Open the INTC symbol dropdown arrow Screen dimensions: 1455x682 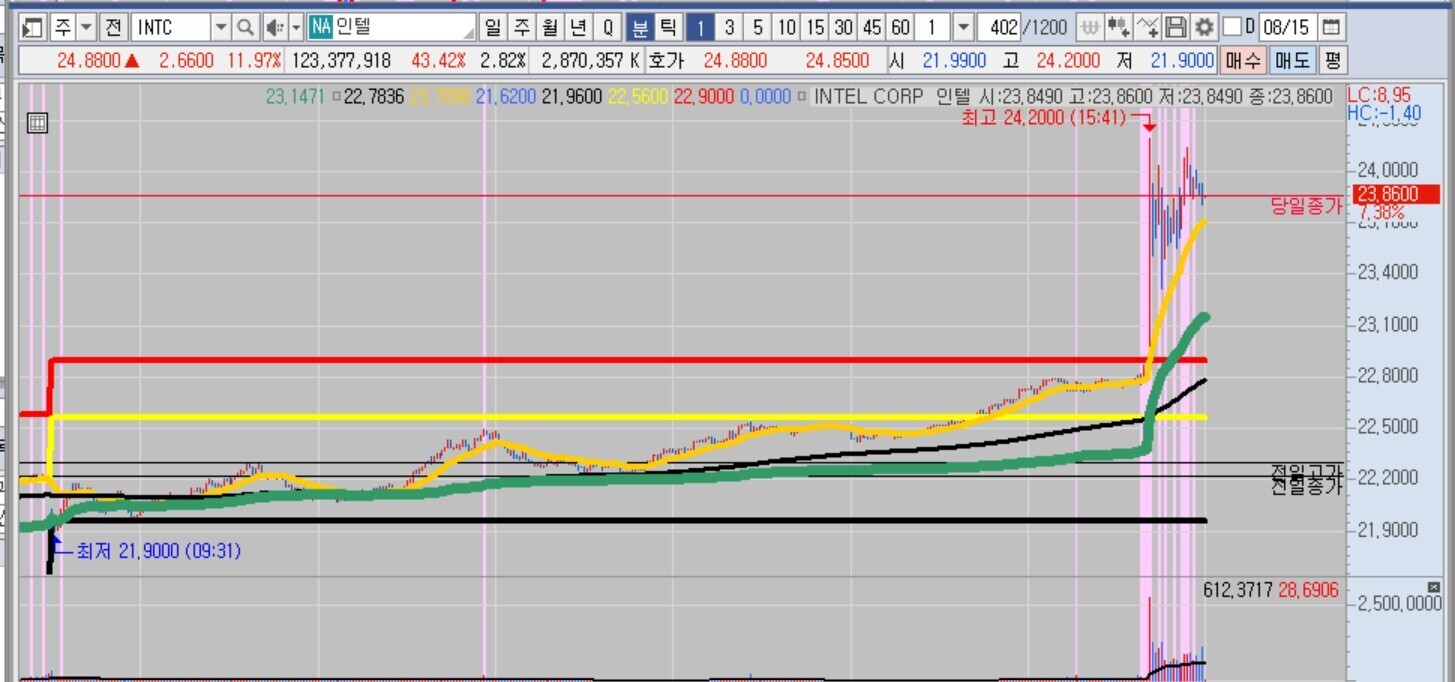coord(221,26)
